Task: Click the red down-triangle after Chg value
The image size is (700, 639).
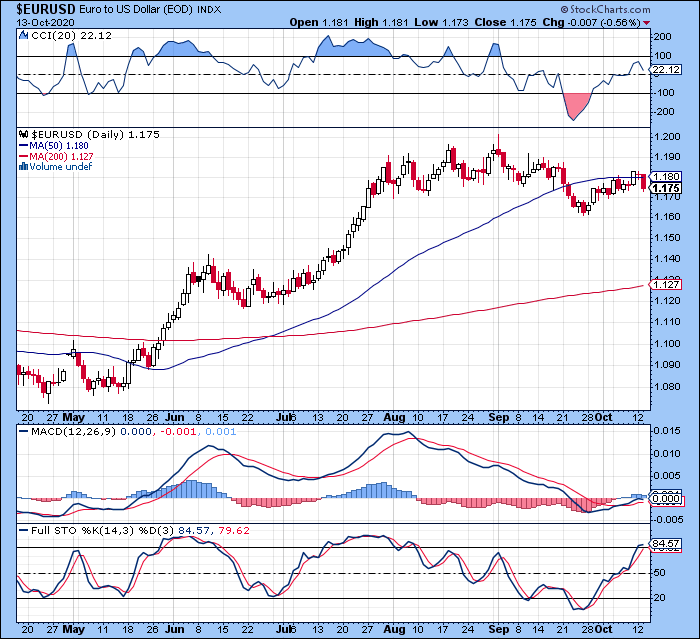Action: (647, 23)
